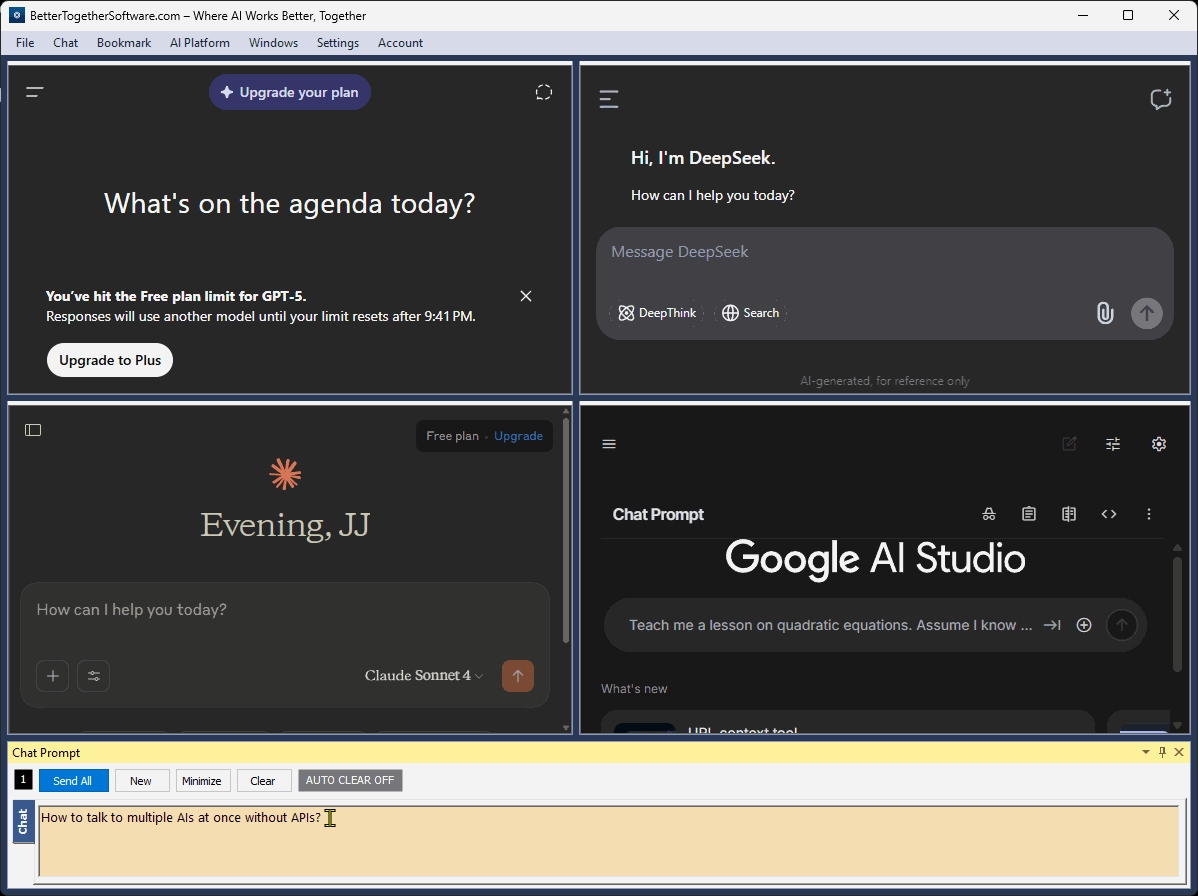Click Upgrade your plan button
The width and height of the screenshot is (1198, 896).
coord(290,92)
